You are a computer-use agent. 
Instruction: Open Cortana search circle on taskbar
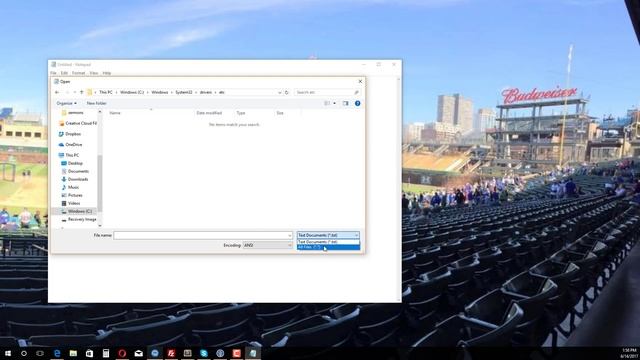24,353
